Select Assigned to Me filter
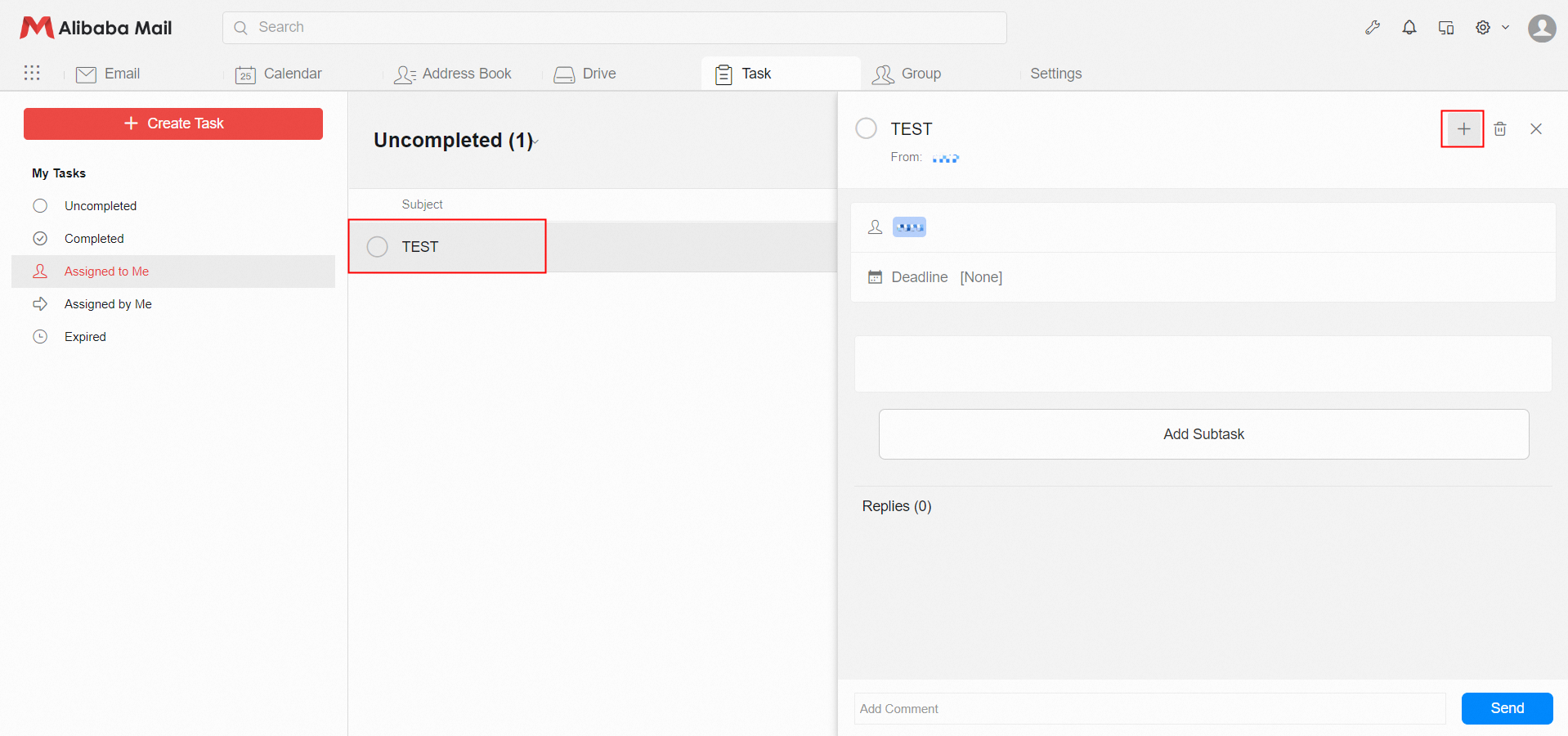The height and width of the screenshot is (736, 1568). point(173,272)
